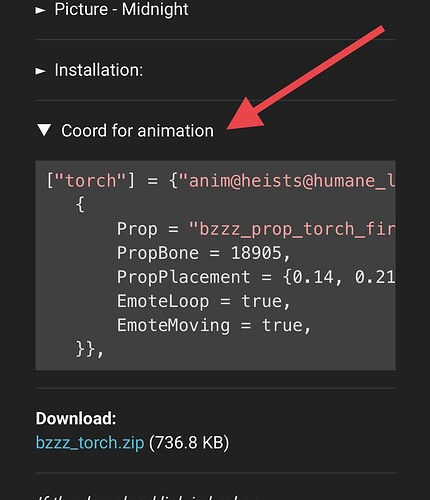The height and width of the screenshot is (500, 430).
Task: Click the ["torch"] key in code block
Action: (91, 181)
